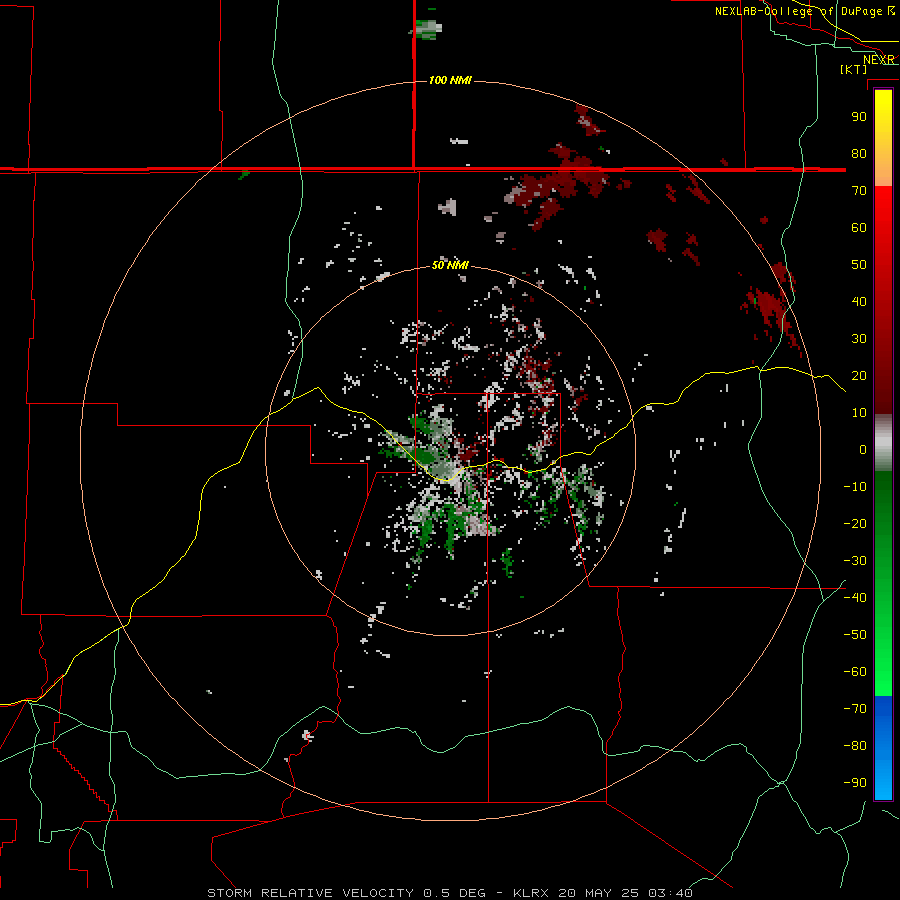900x900 pixels.
Task: Click the 70 knot scale label
Action: 859,191
